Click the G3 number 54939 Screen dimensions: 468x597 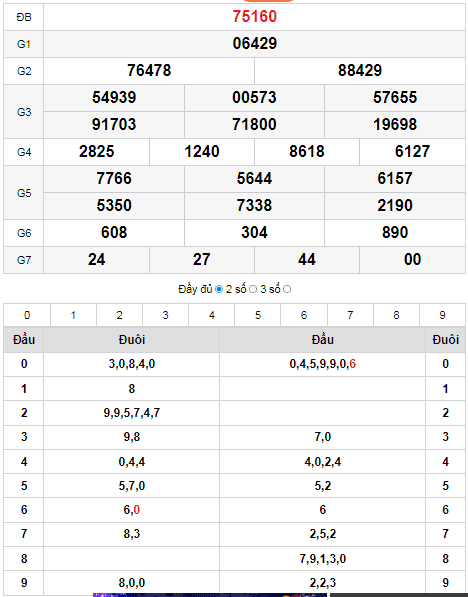tap(114, 97)
